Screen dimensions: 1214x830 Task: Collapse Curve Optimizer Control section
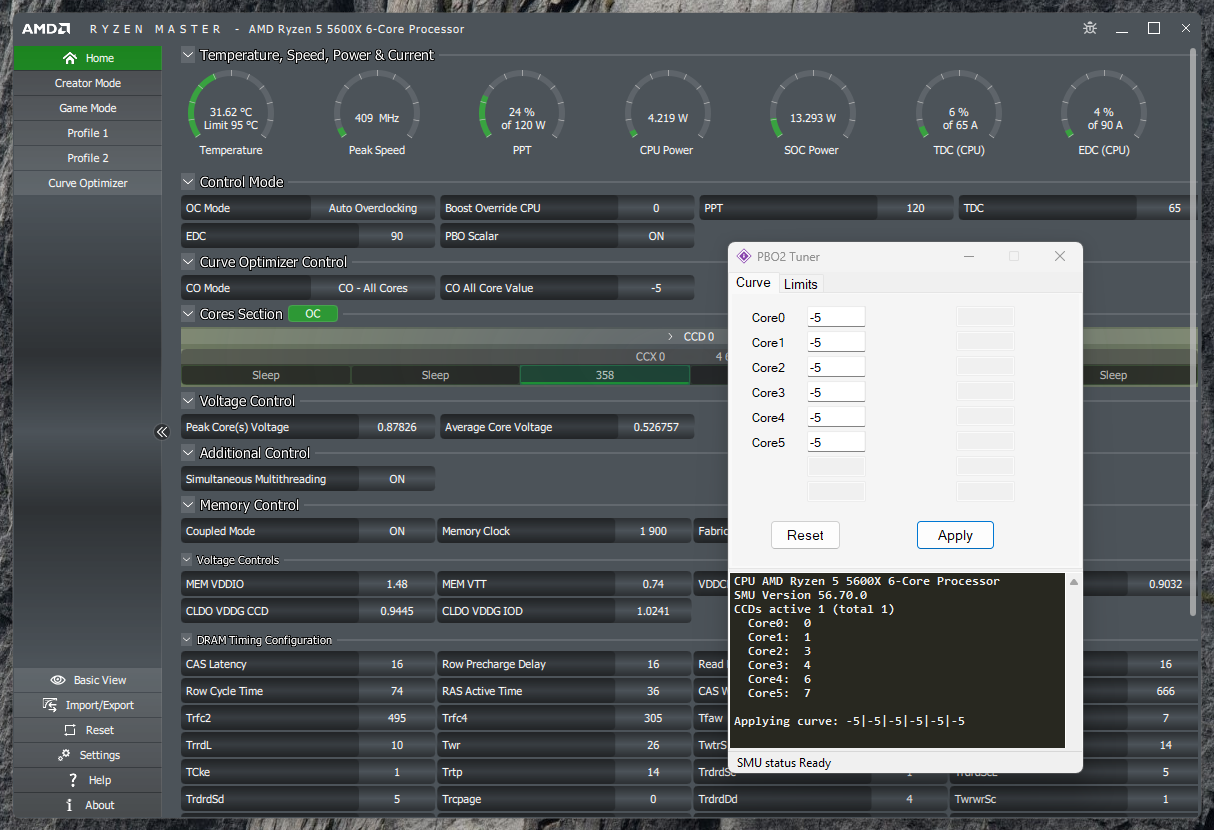click(x=188, y=262)
